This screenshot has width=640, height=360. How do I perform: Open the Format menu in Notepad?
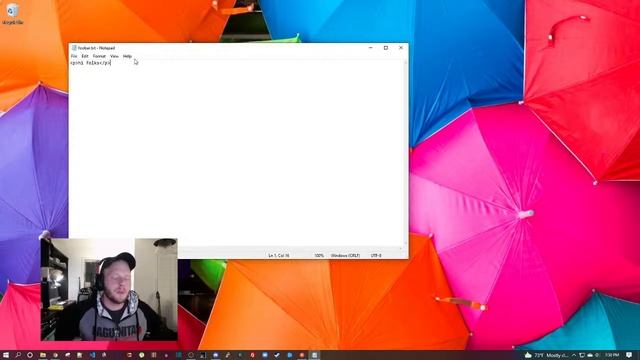(x=99, y=56)
